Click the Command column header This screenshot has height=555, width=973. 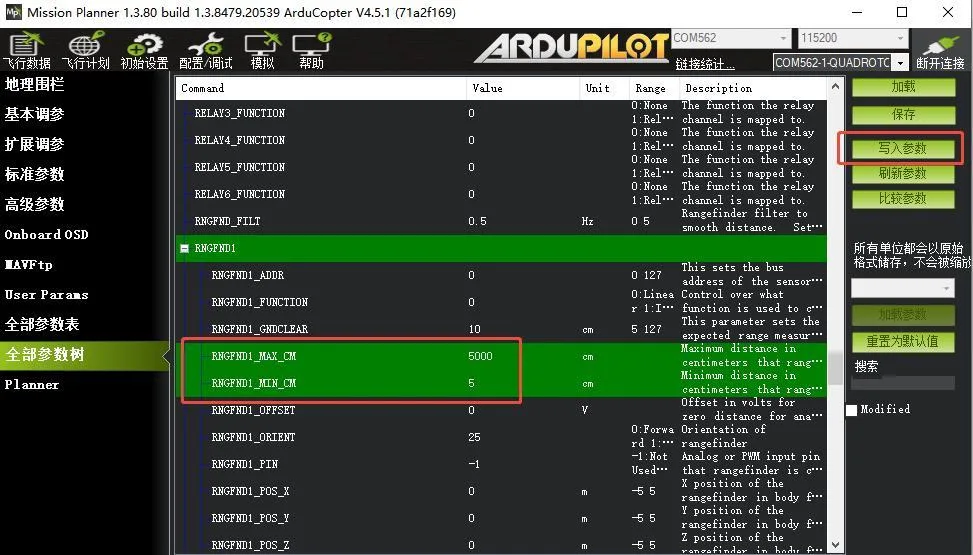tap(320, 88)
